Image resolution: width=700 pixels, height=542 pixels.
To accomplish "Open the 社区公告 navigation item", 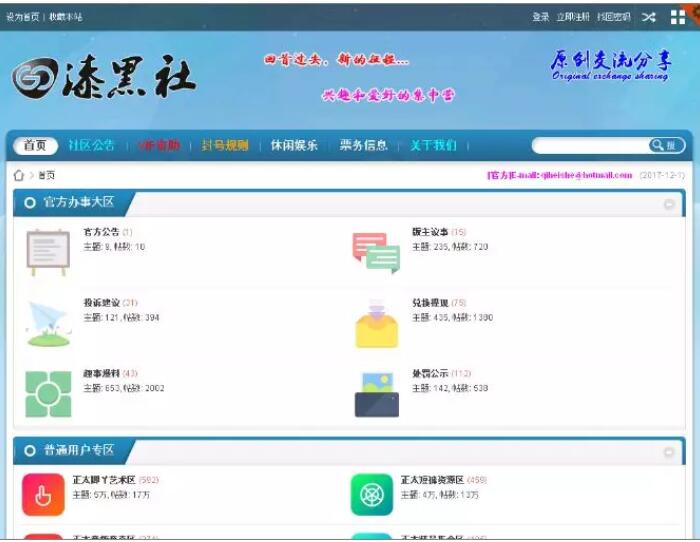I will 92,145.
